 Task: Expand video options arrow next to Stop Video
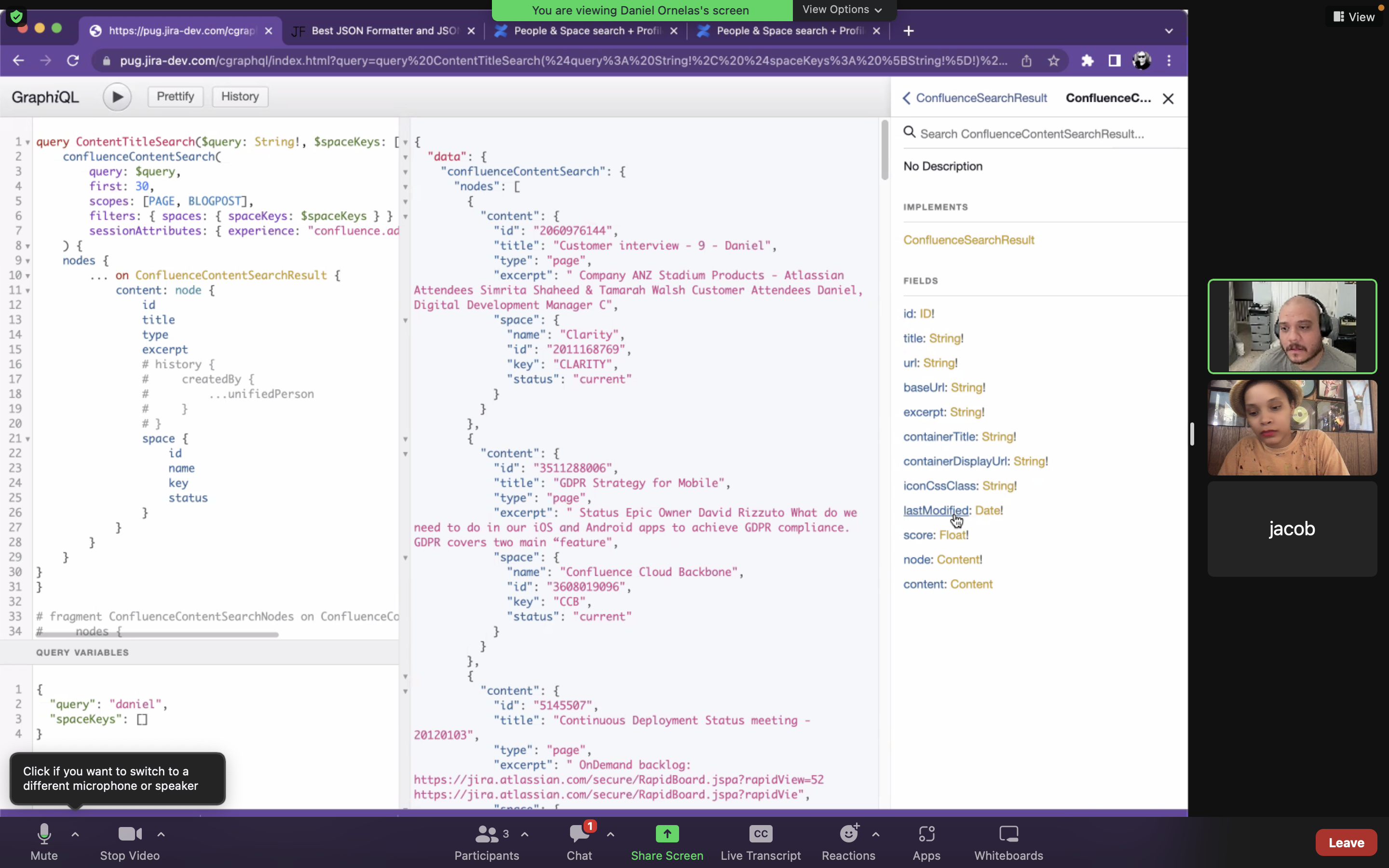[x=161, y=834]
